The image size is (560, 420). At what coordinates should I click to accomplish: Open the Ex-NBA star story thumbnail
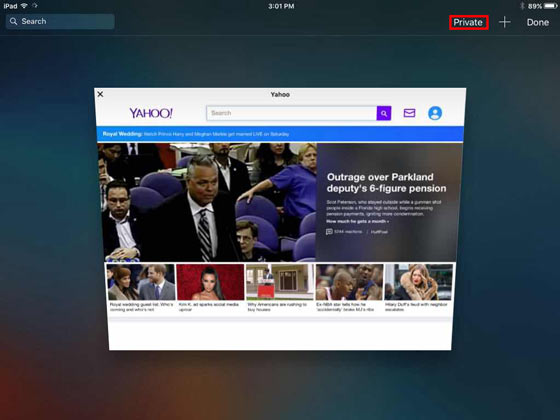[349, 288]
